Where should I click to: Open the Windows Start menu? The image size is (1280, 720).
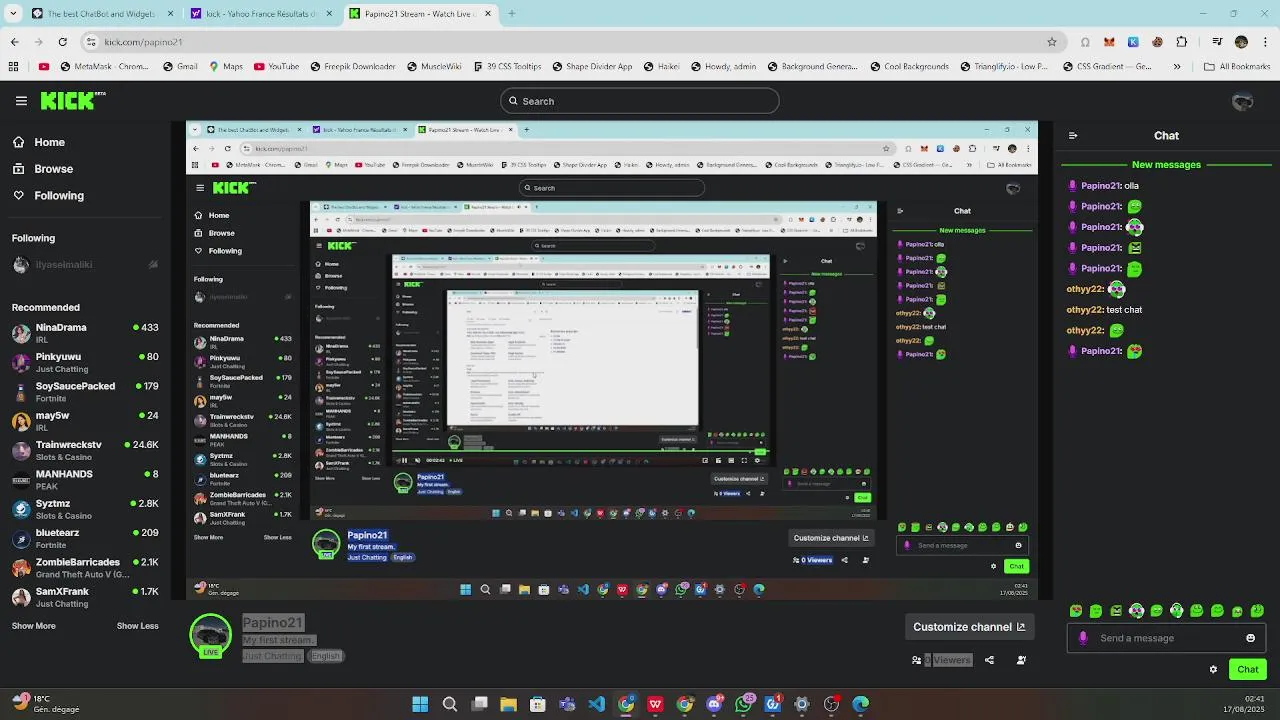tap(420, 704)
